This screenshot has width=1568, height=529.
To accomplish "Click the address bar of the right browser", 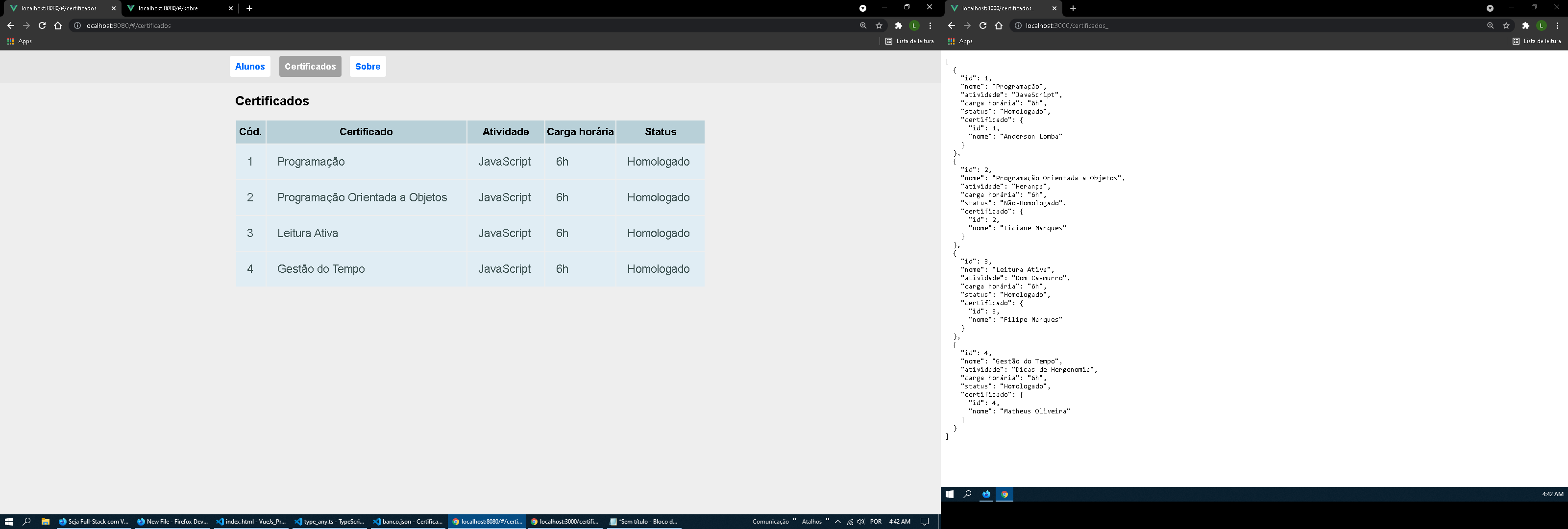I will pyautogui.click(x=1096, y=25).
